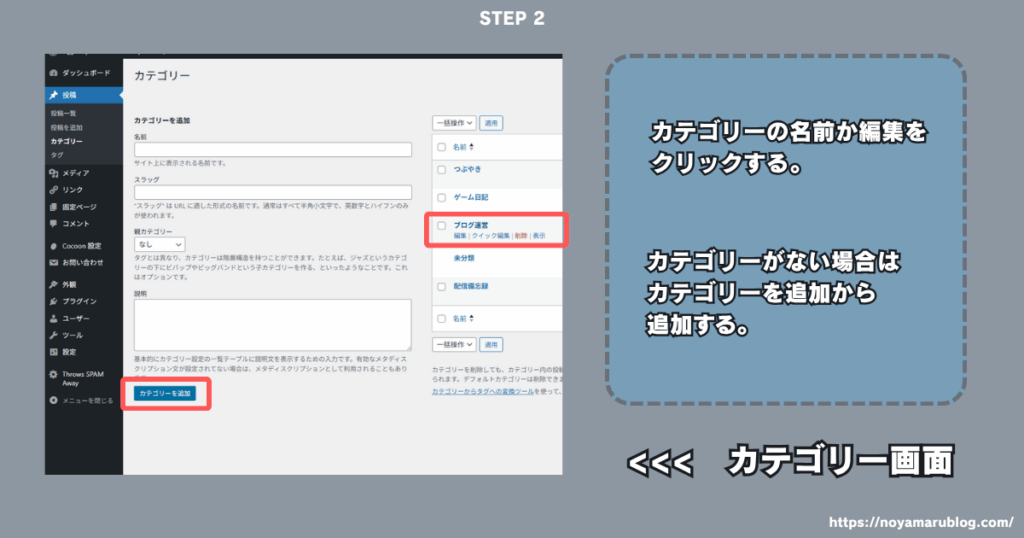Tick the checkbox beside つぶやき category

441,170
